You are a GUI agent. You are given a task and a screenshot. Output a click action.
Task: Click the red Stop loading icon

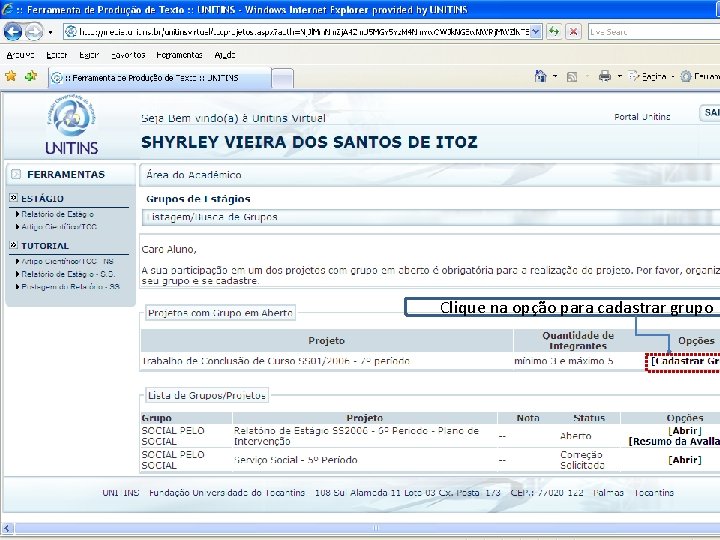point(573,32)
